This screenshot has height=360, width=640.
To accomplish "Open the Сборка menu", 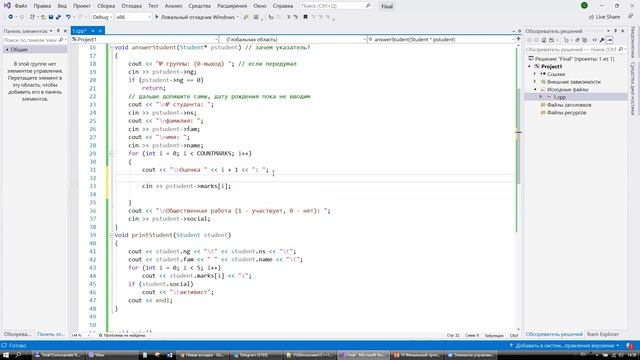I will pyautogui.click(x=106, y=6).
